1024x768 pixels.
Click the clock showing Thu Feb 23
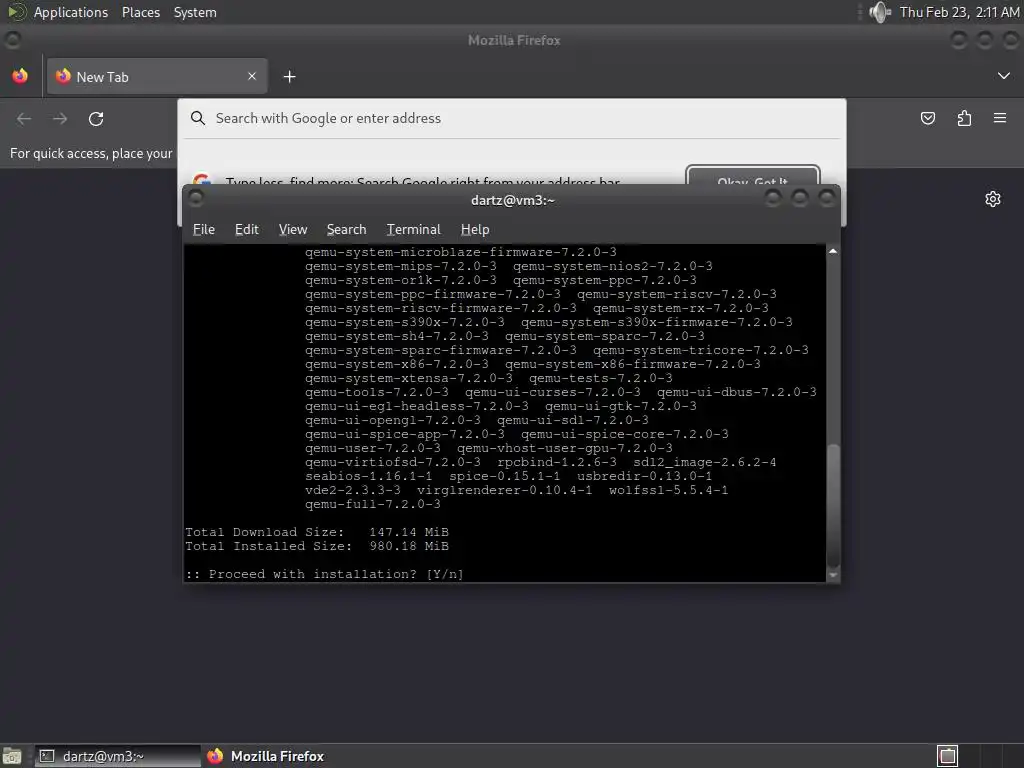point(959,12)
